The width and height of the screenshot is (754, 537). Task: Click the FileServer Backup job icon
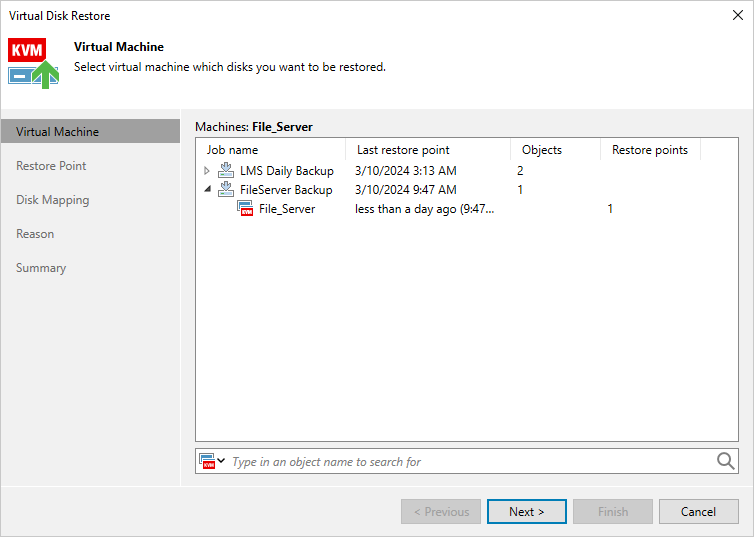(x=226, y=190)
